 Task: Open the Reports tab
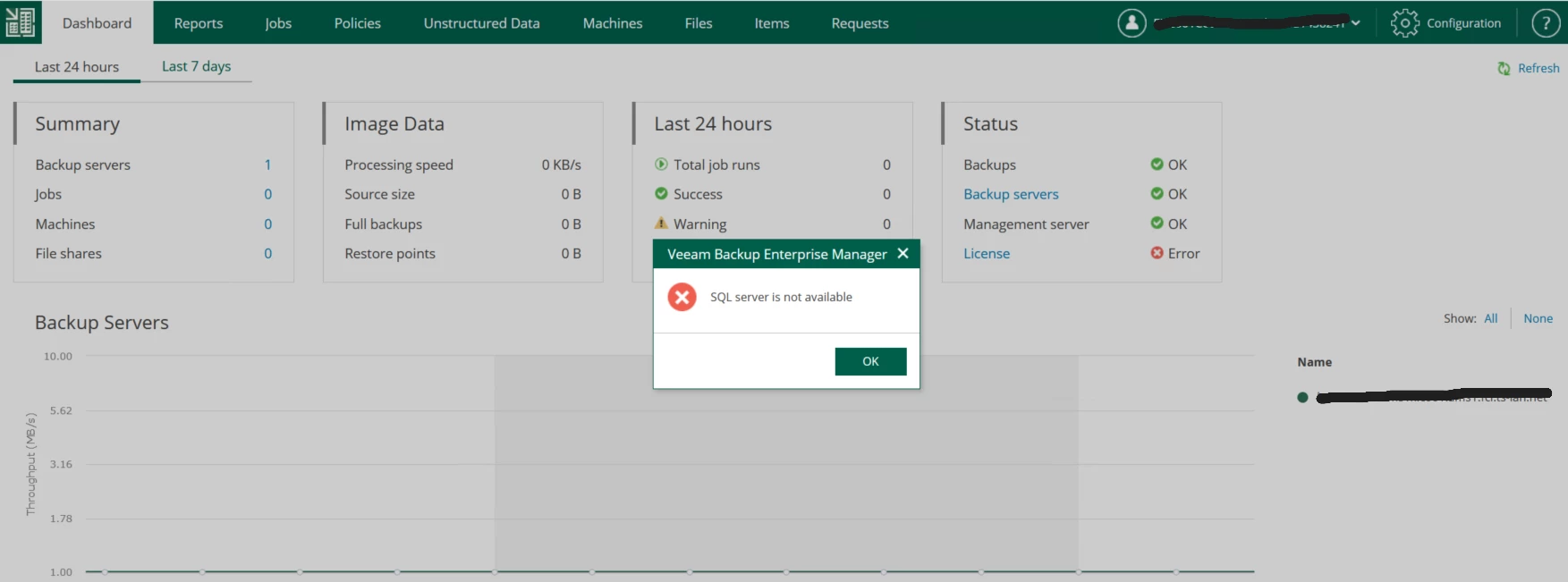(199, 23)
